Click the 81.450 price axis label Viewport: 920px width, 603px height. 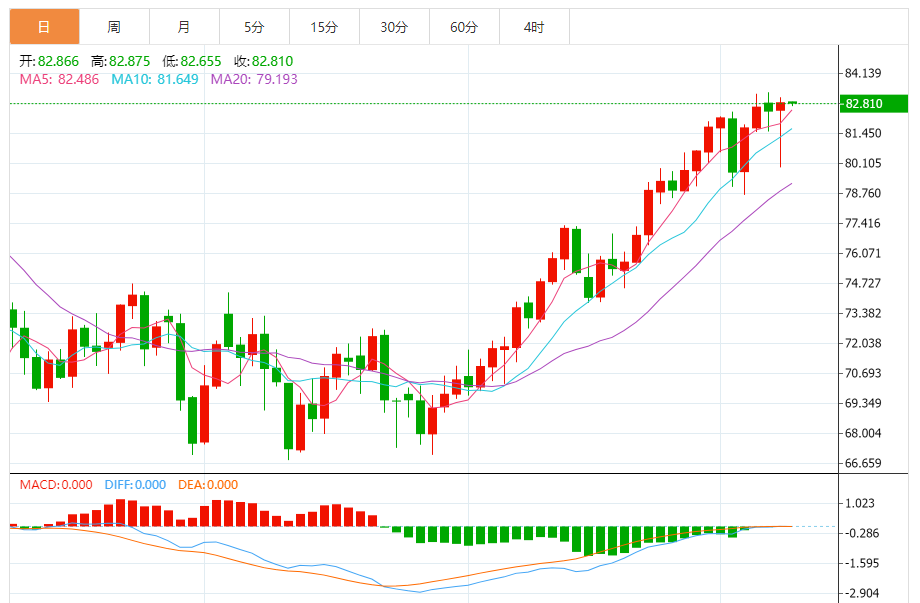pyautogui.click(x=862, y=133)
